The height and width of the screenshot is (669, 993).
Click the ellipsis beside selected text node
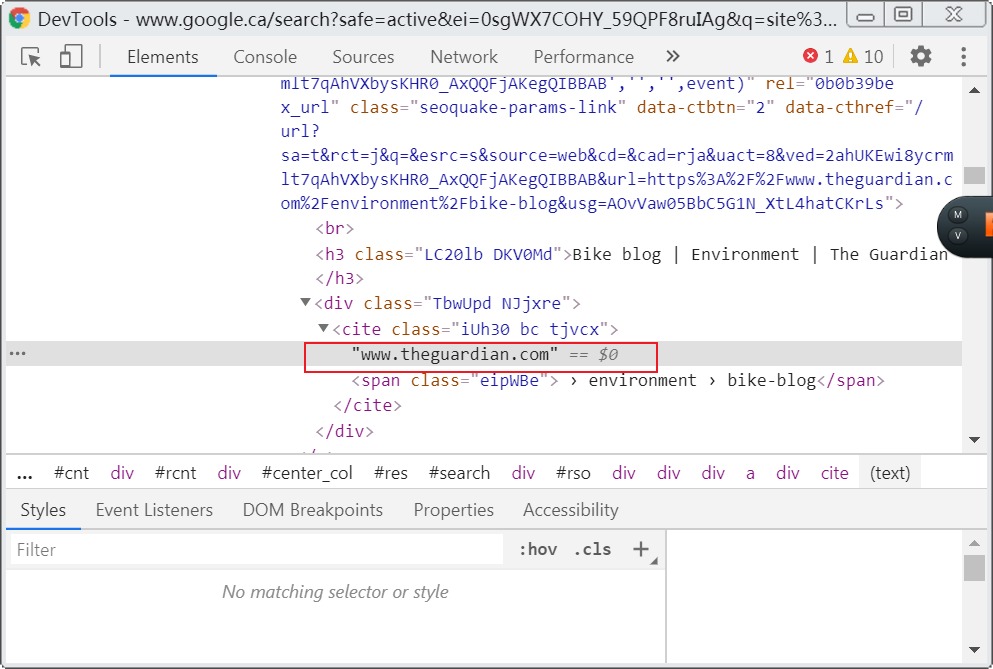tap(18, 353)
